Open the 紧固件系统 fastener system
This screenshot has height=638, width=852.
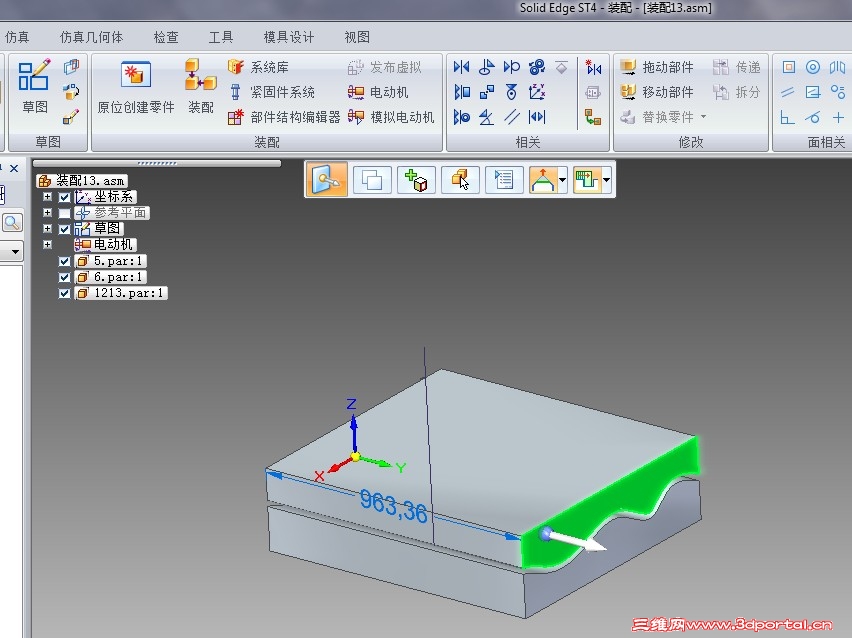click(271, 92)
